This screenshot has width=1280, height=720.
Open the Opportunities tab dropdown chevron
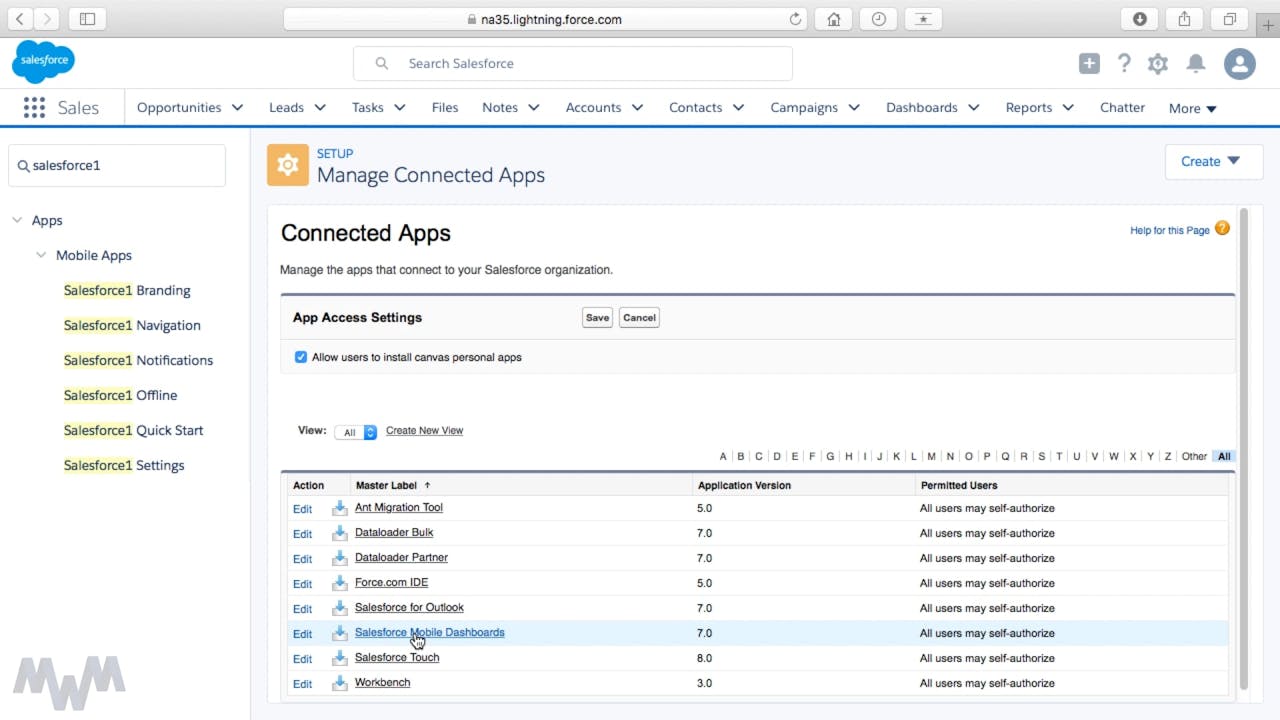pyautogui.click(x=237, y=108)
